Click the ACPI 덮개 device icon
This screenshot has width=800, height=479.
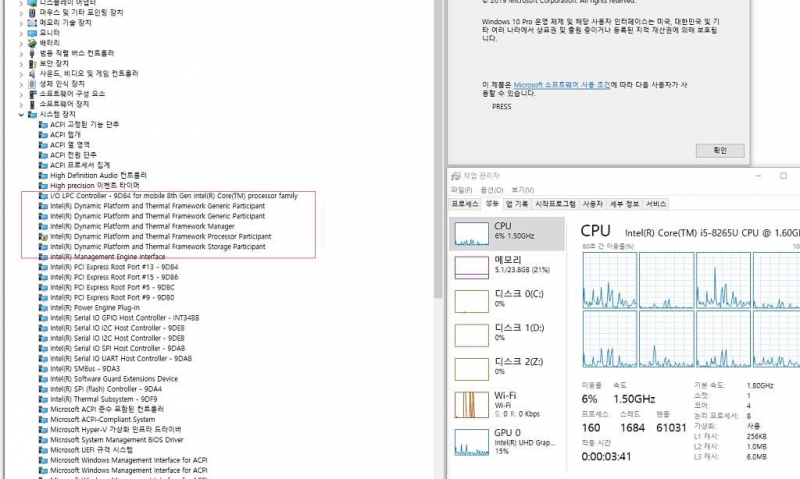[x=43, y=135]
